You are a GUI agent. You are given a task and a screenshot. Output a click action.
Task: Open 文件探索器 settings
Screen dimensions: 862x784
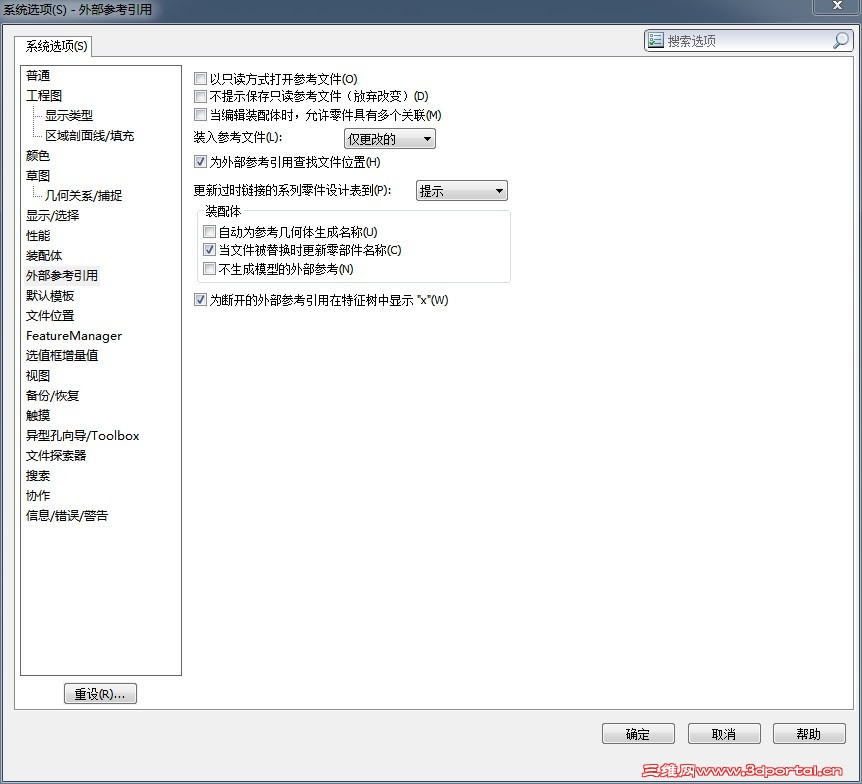point(56,456)
